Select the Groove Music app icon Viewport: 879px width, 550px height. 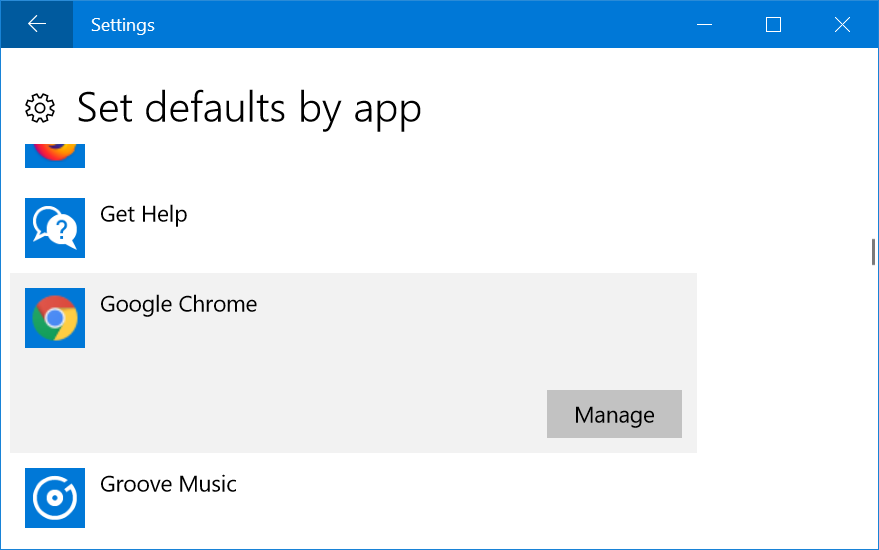pos(55,498)
